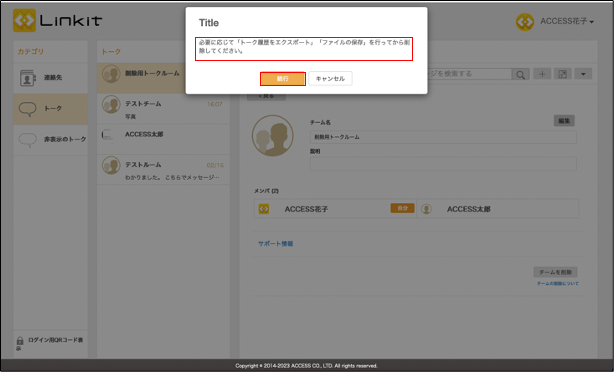
Task: Click ACCESS太郎 member avatar icon
Action: coord(426,209)
